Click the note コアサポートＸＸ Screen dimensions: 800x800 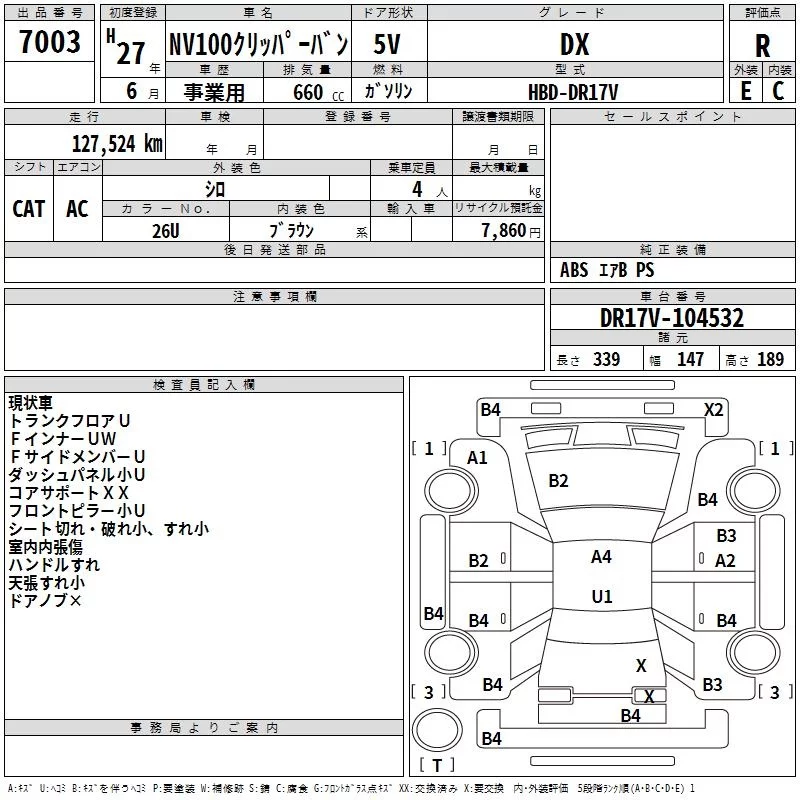pos(69,492)
